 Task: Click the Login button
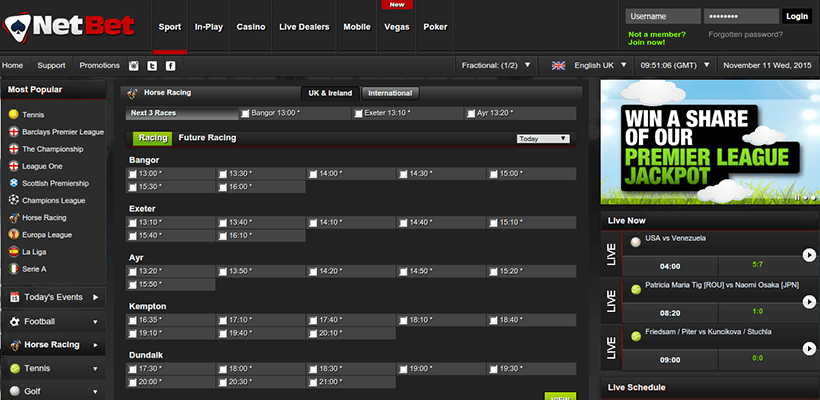click(796, 16)
